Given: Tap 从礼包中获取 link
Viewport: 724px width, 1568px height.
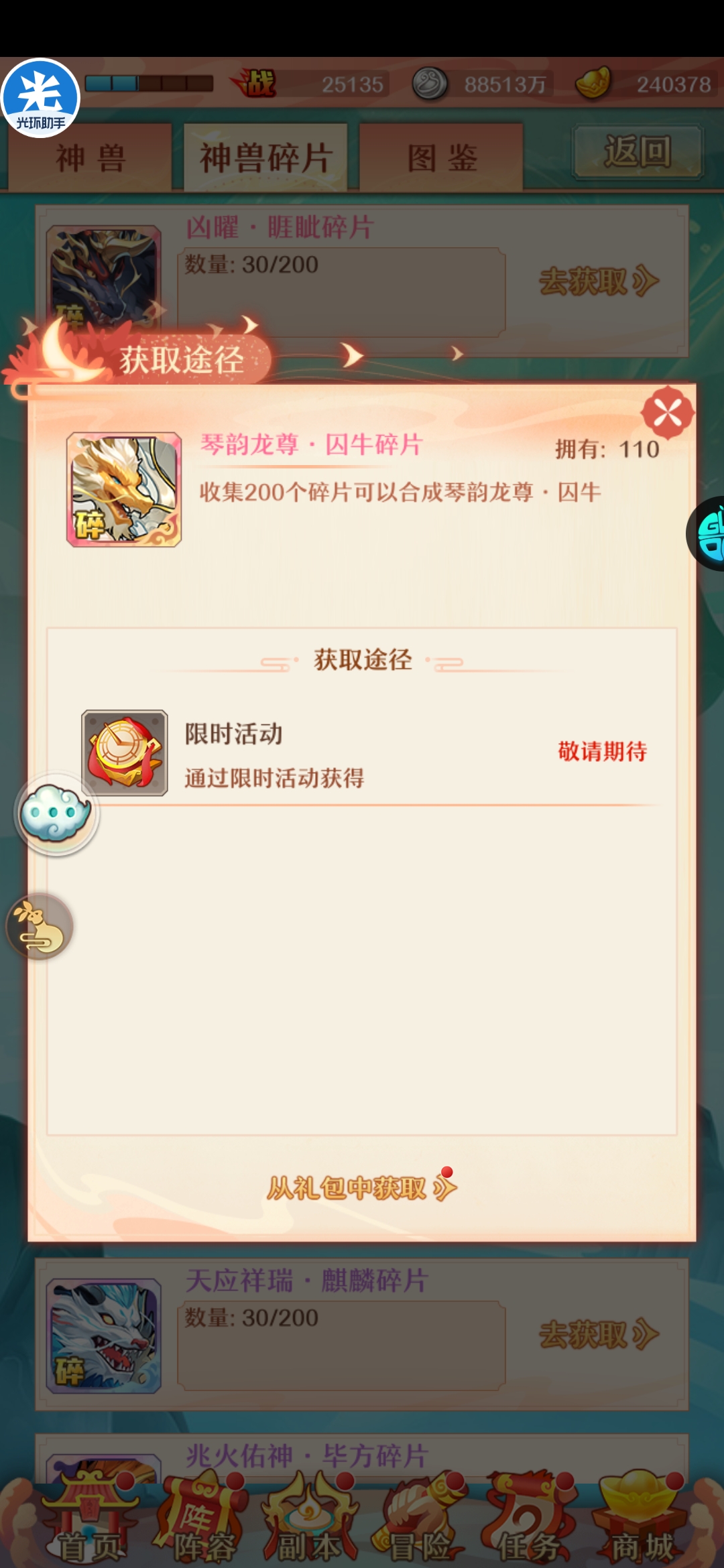Looking at the screenshot, I should [362, 1187].
